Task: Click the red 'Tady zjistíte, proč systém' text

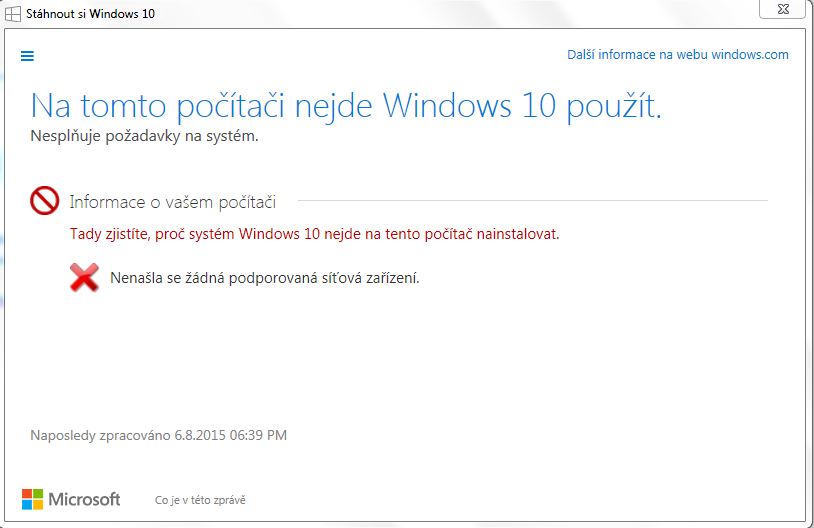Action: click(314, 234)
